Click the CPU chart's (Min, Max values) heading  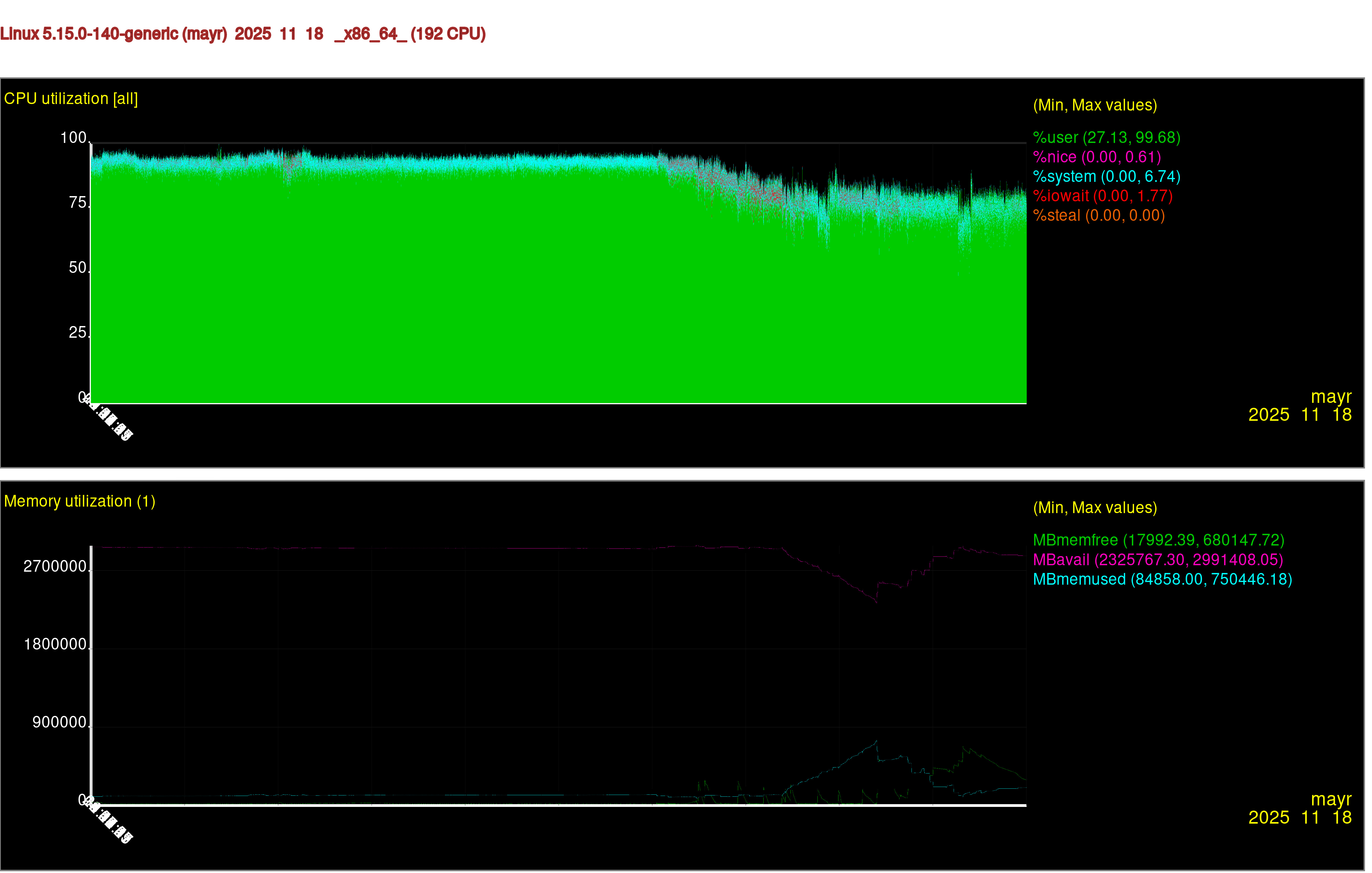click(x=1095, y=106)
